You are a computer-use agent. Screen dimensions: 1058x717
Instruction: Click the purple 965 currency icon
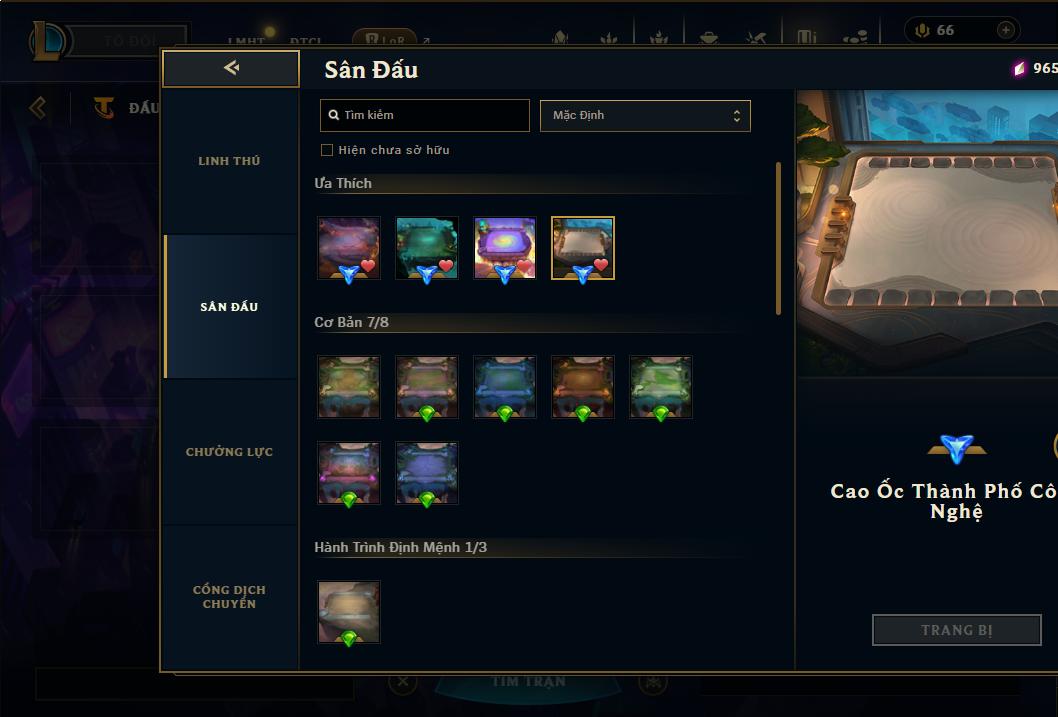[x=1019, y=68]
